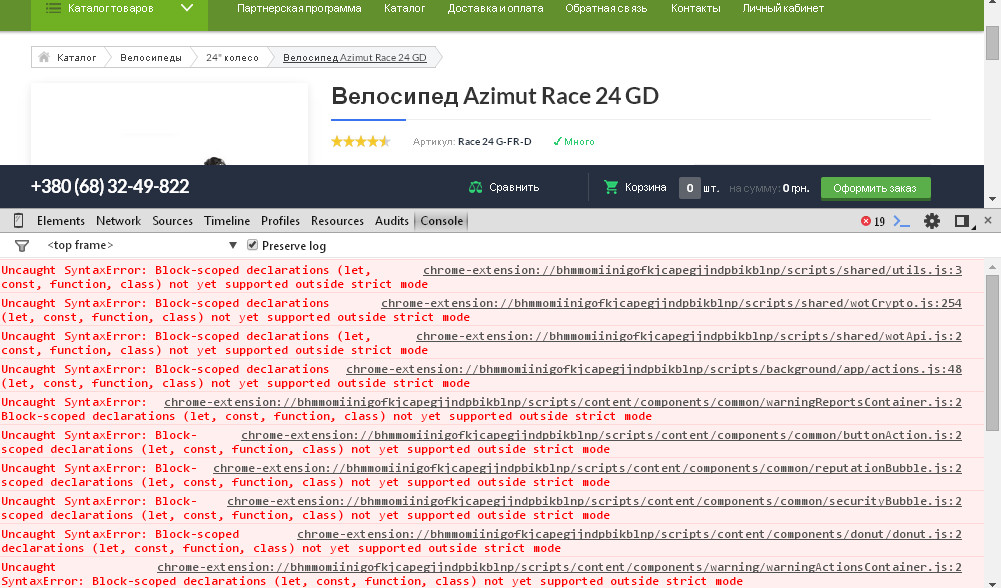Click the dock side toggle icon

[x=963, y=221]
